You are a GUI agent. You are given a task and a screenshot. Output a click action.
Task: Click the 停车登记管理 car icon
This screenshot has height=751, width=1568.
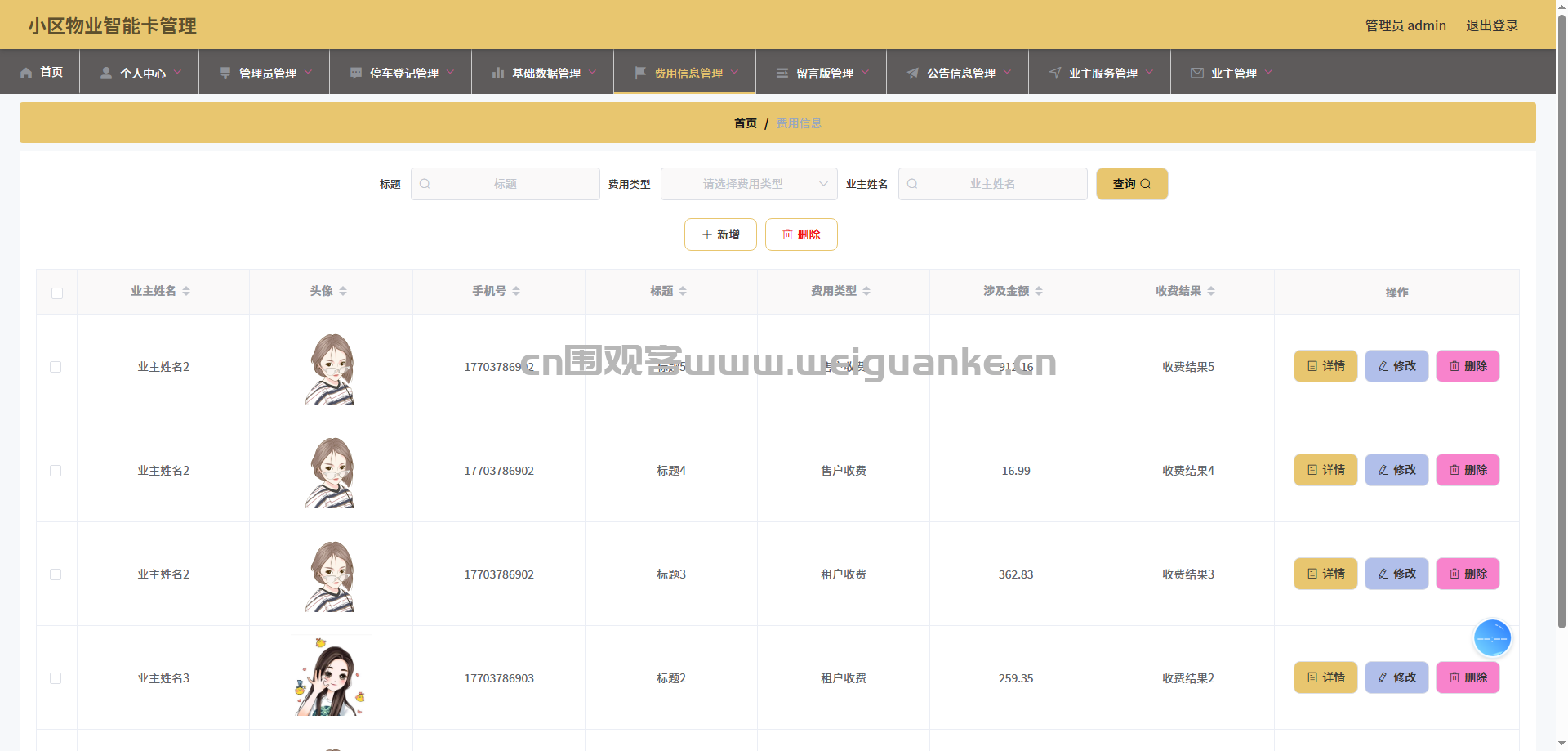pyautogui.click(x=354, y=73)
